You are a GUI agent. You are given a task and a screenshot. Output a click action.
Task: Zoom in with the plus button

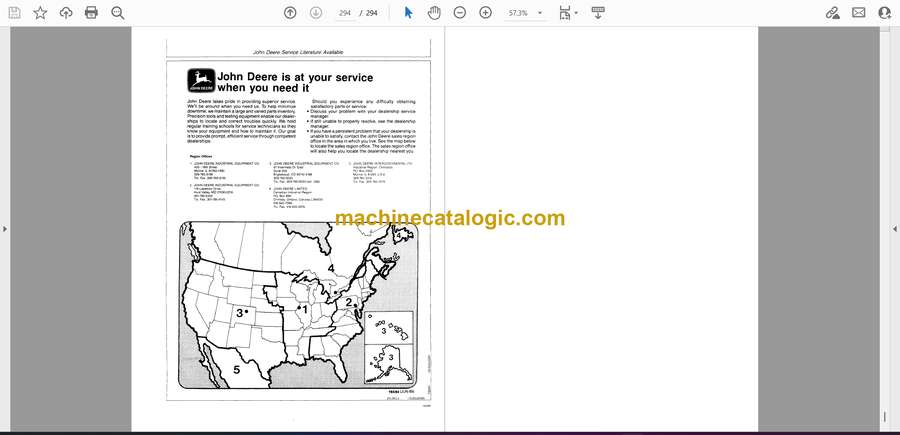[x=486, y=13]
